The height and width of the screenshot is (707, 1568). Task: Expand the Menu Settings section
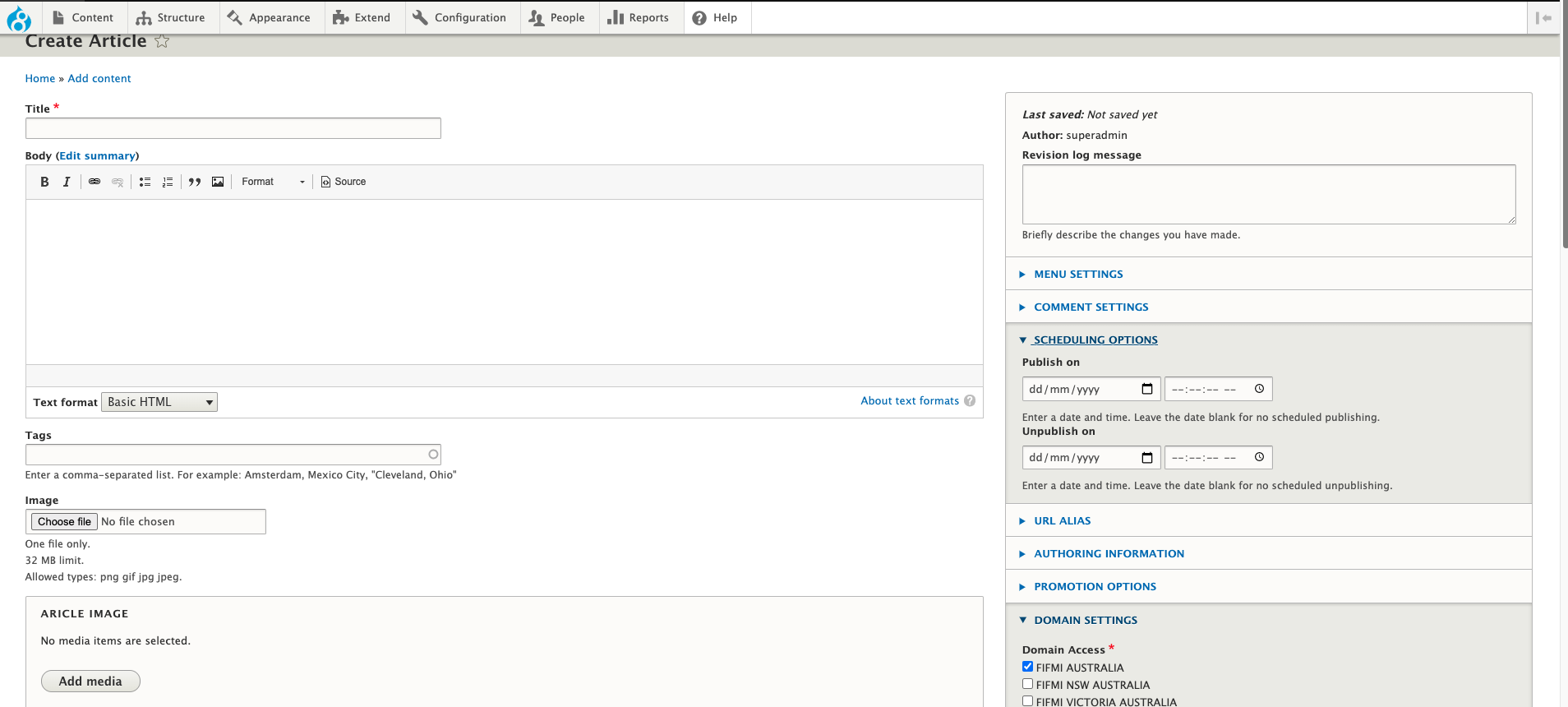(x=1078, y=275)
